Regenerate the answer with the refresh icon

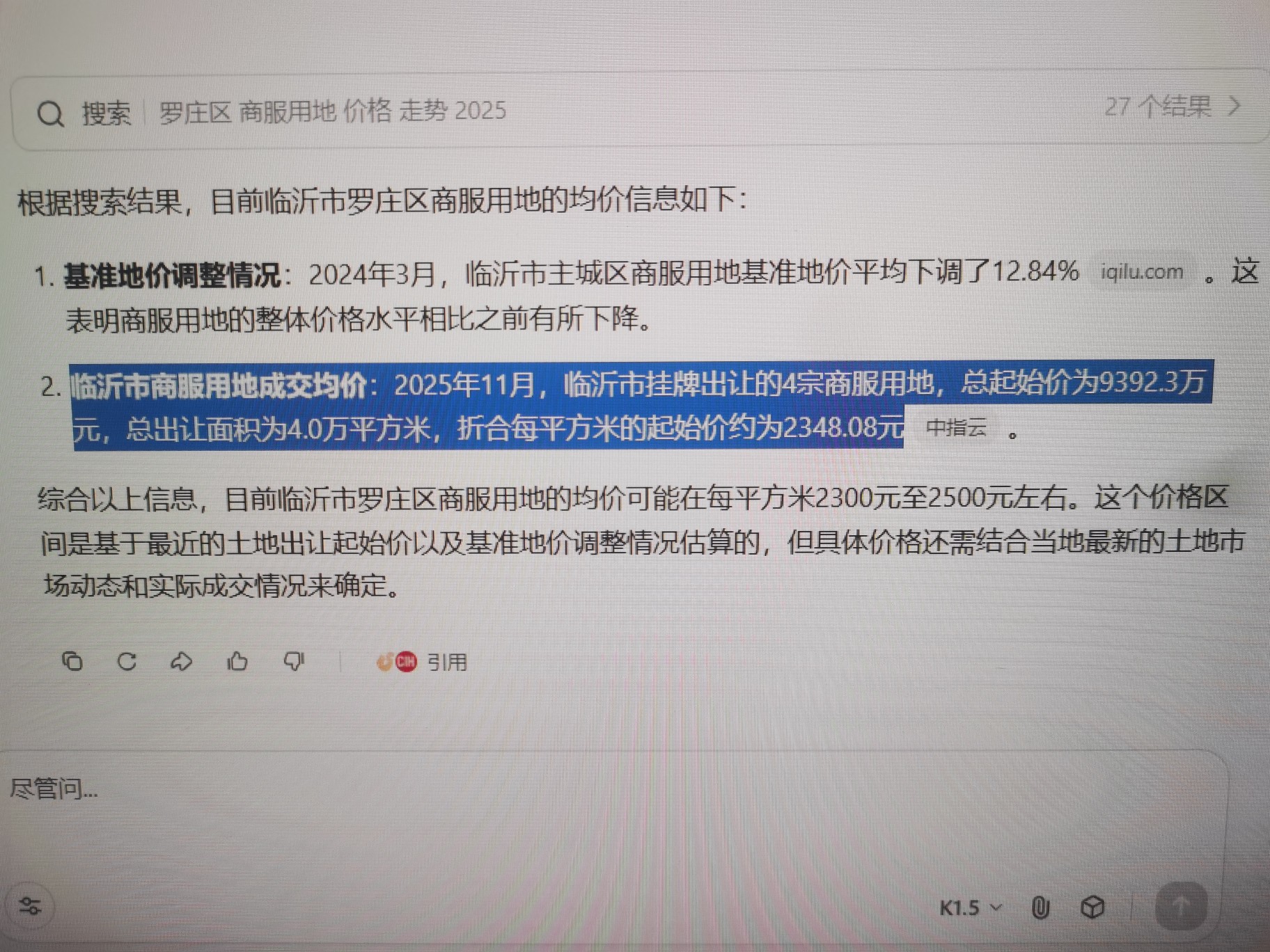[x=127, y=660]
